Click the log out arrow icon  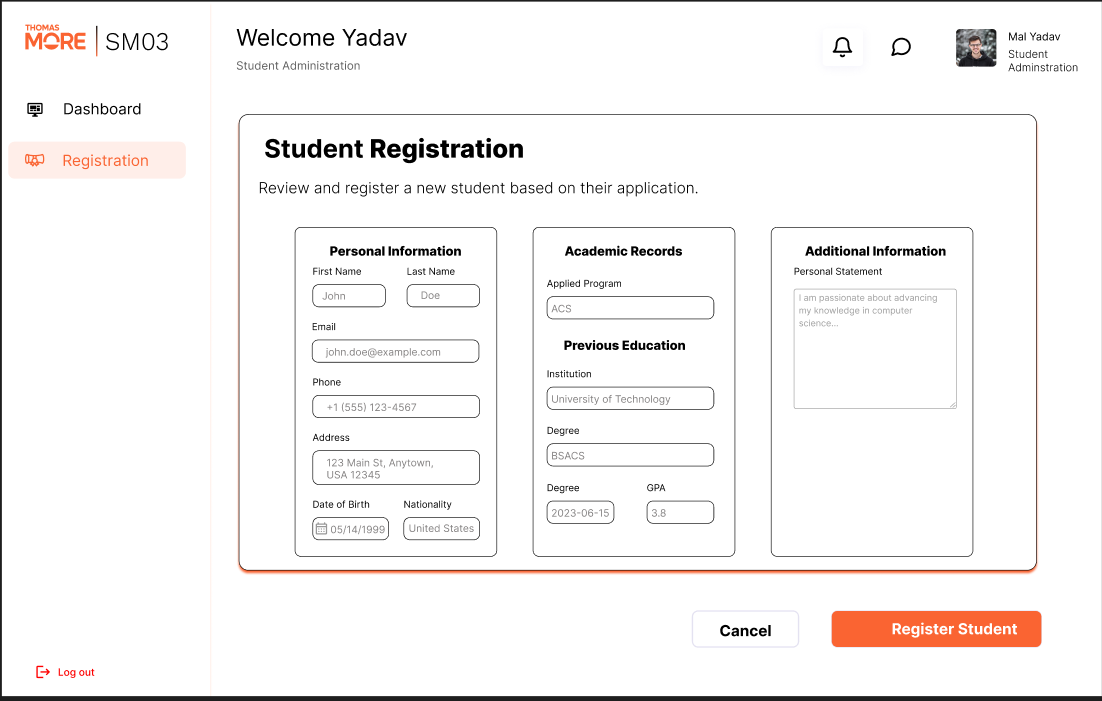[x=43, y=672]
